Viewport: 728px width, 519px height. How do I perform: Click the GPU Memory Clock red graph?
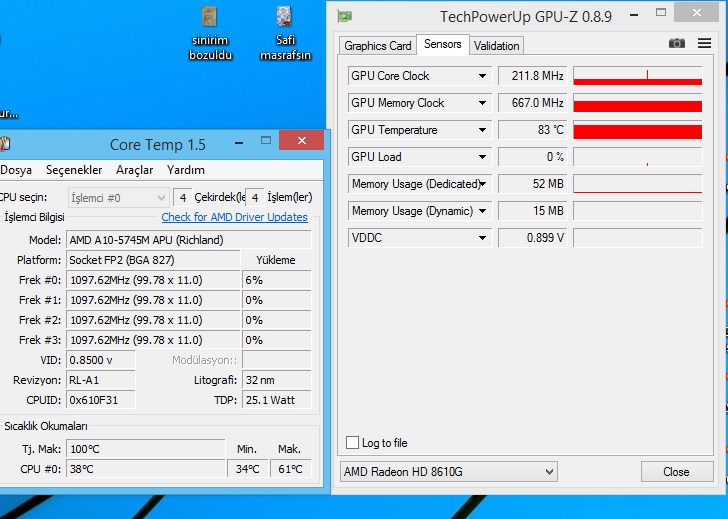pyautogui.click(x=637, y=104)
